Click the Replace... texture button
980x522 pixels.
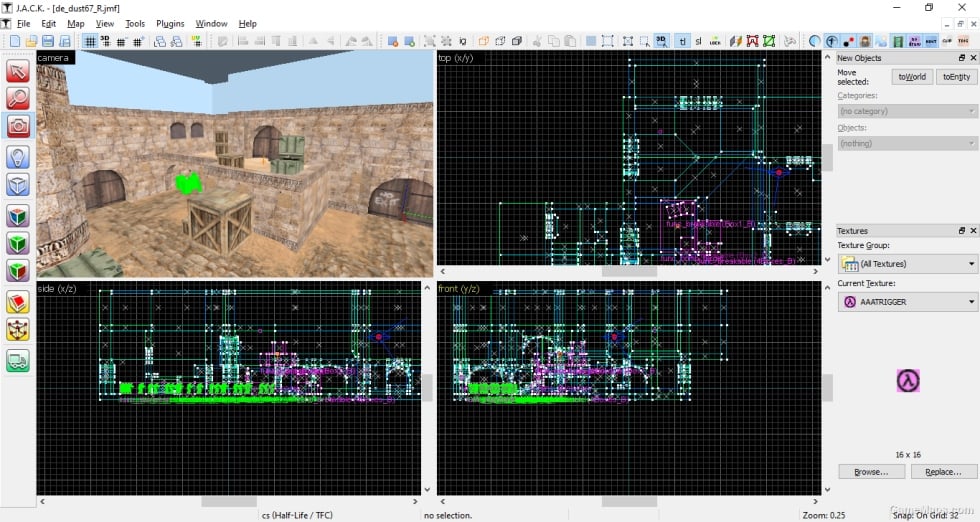click(x=943, y=472)
